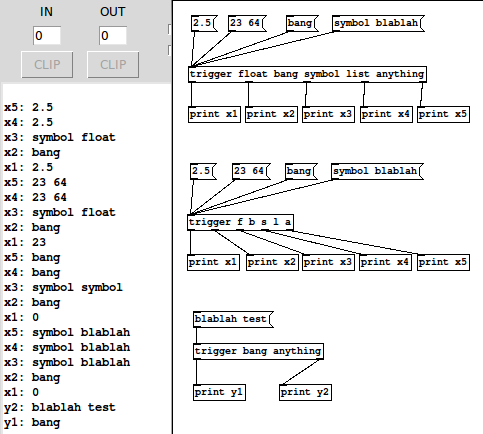Click console line 'x1: 23'
This screenshot has height=434, width=483.
[x=25, y=242]
